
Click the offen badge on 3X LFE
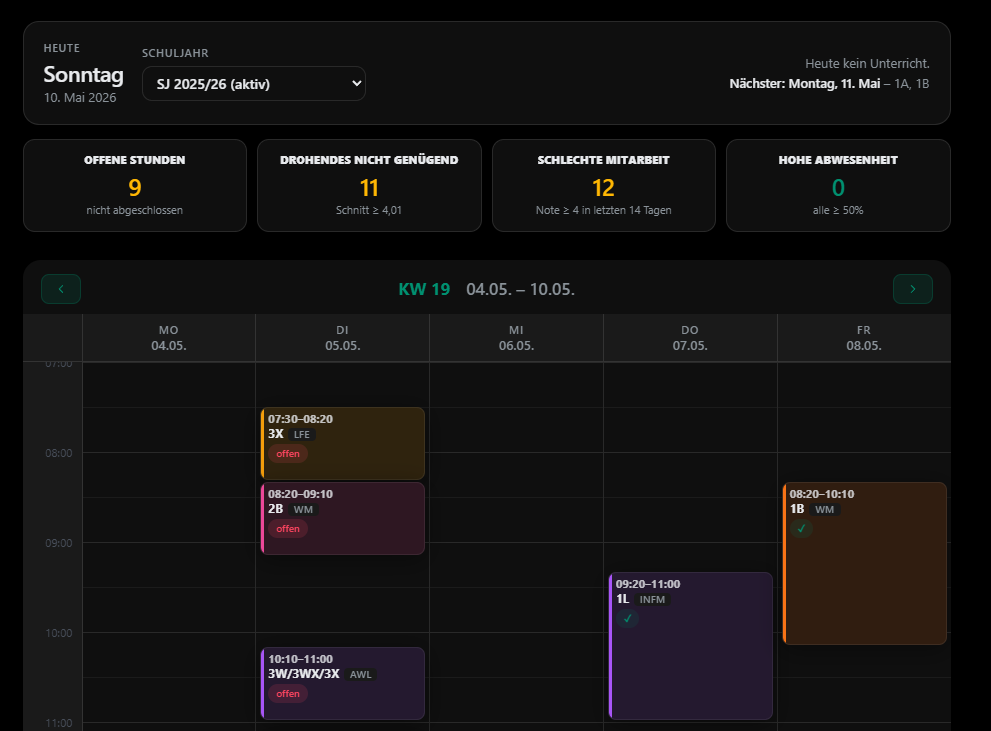coord(288,454)
